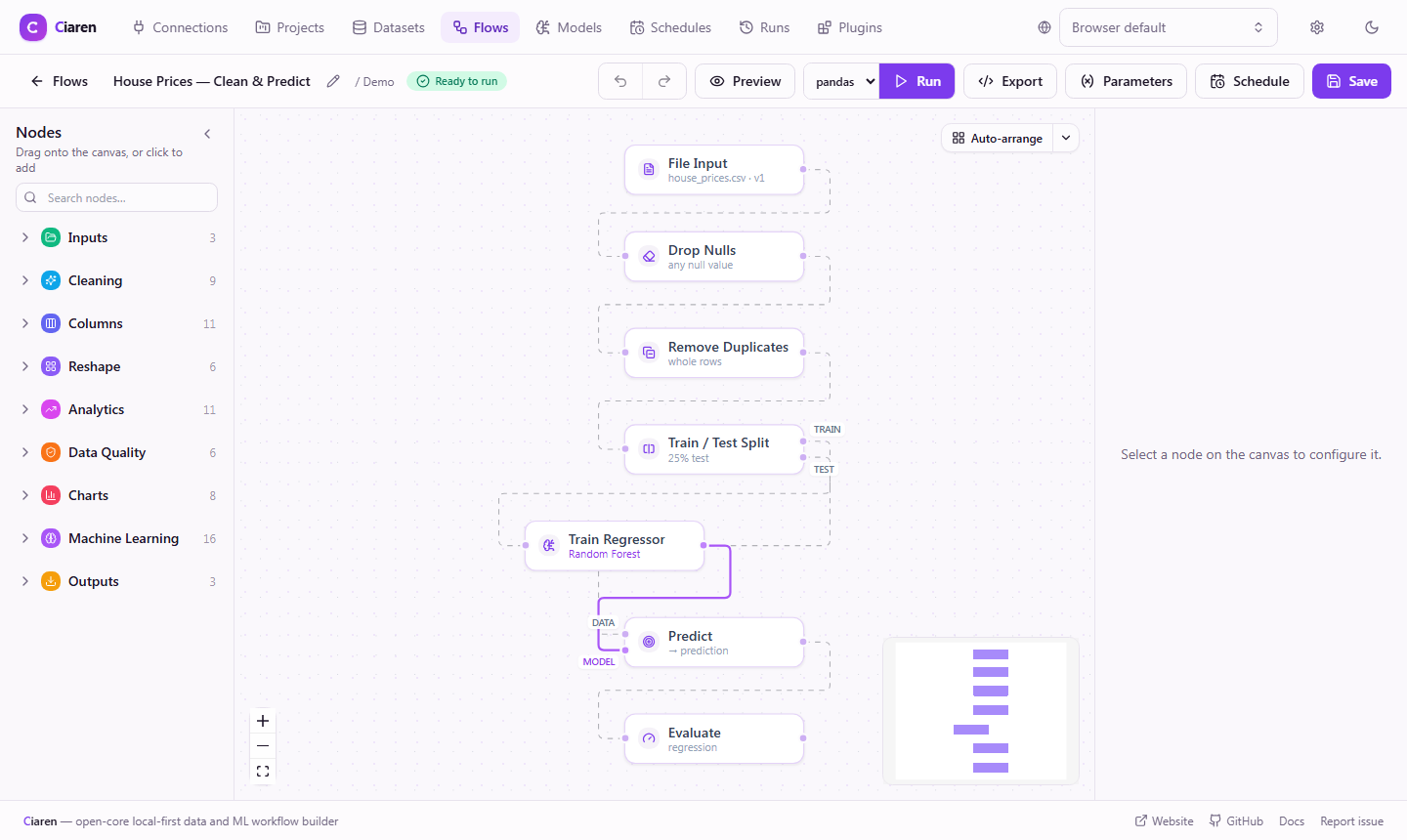
Task: Click the Reshape category icon
Action: pyautogui.click(x=51, y=366)
